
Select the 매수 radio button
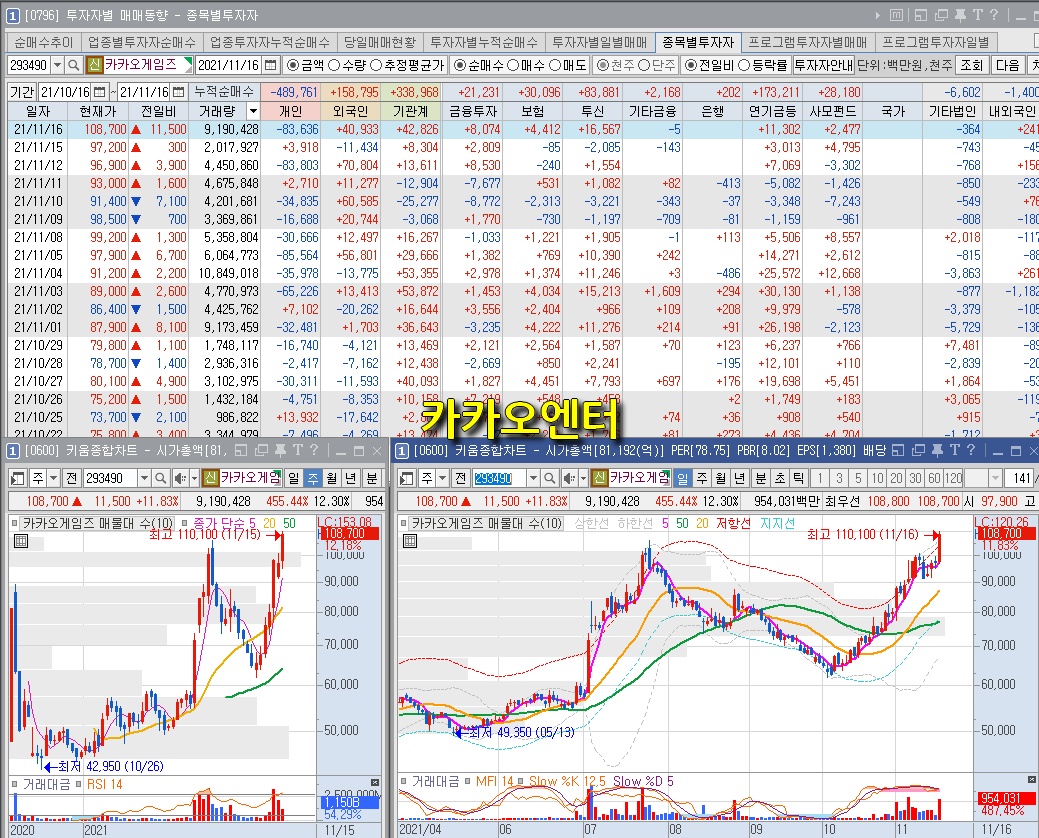pos(513,65)
